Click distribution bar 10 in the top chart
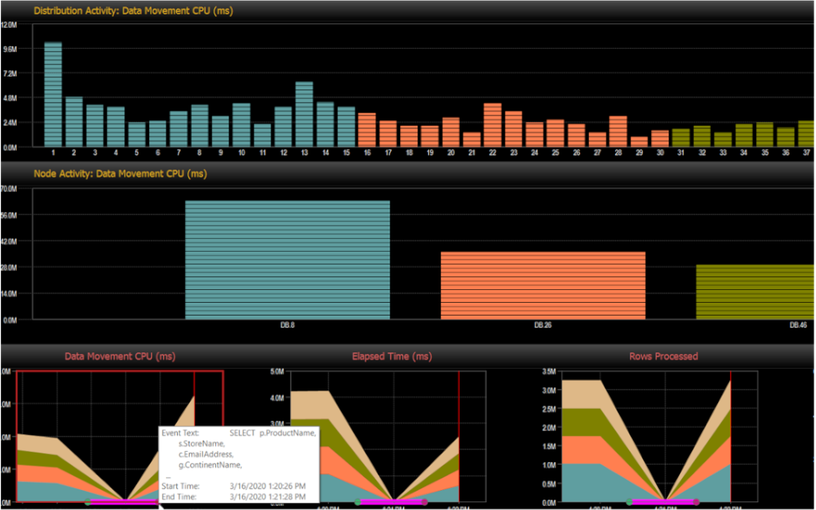This screenshot has height=510, width=816. point(241,125)
